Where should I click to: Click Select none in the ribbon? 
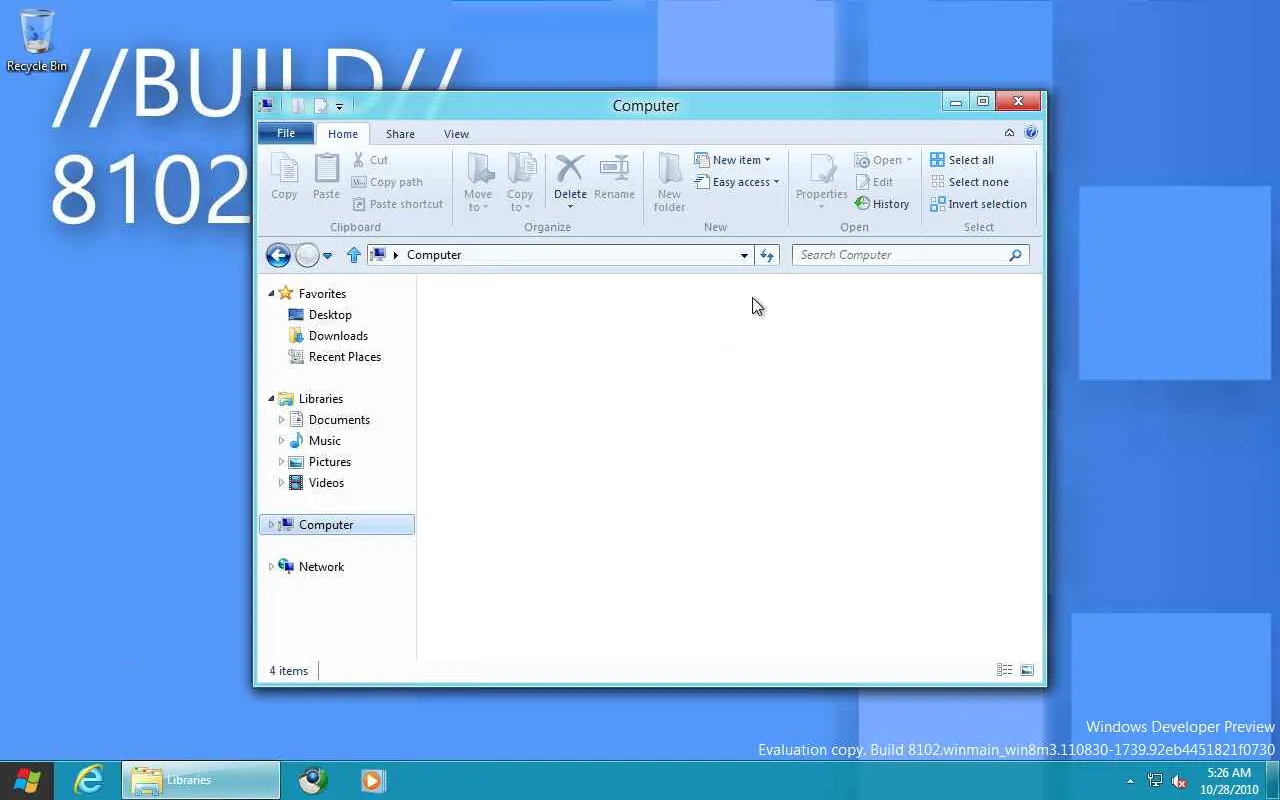(x=969, y=182)
